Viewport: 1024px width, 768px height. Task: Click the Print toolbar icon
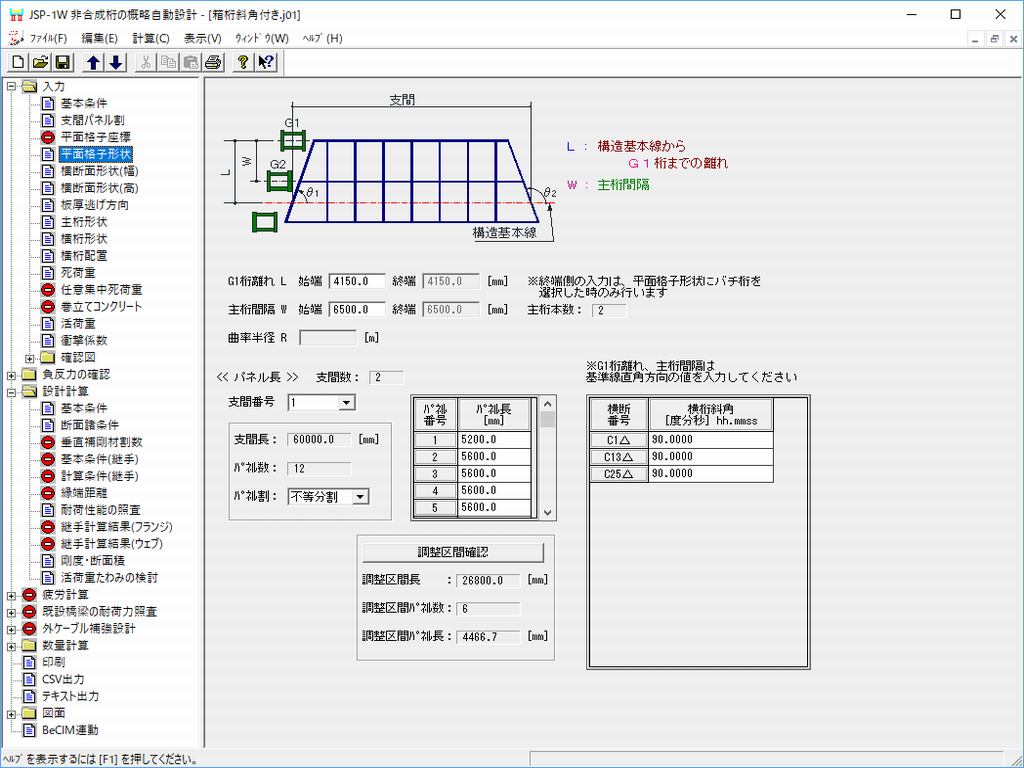coord(212,62)
